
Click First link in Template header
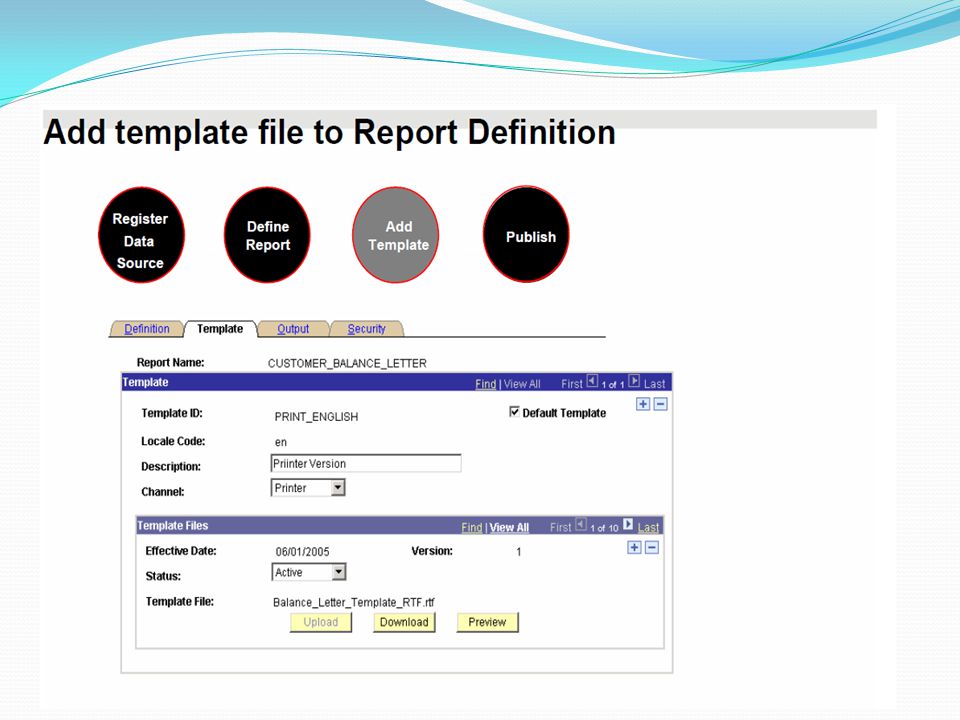[x=572, y=384]
